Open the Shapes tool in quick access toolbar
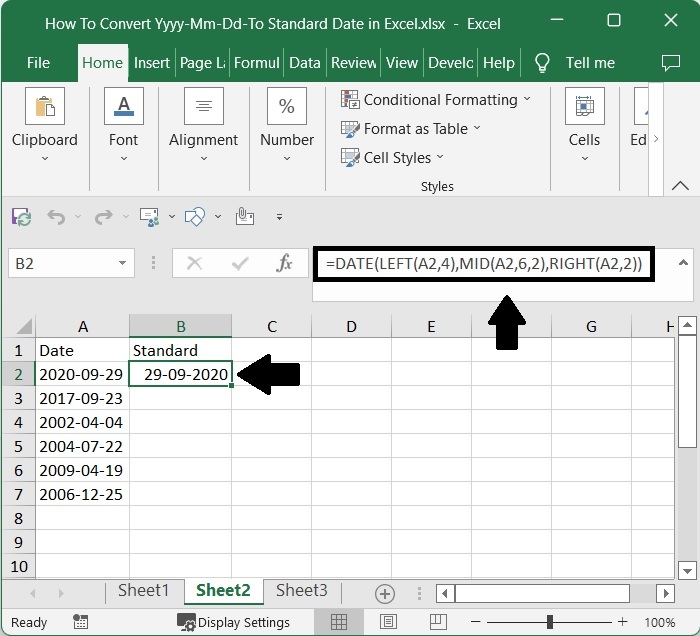Screen dimensions: 700x636 (196, 216)
